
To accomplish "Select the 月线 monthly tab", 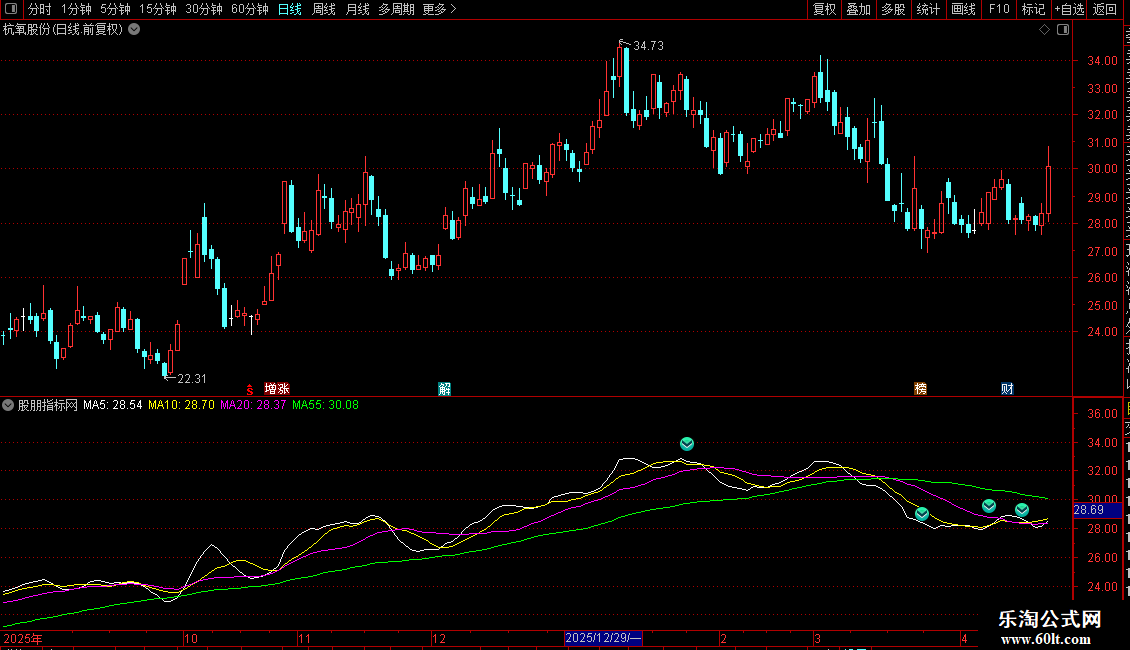I will point(357,9).
